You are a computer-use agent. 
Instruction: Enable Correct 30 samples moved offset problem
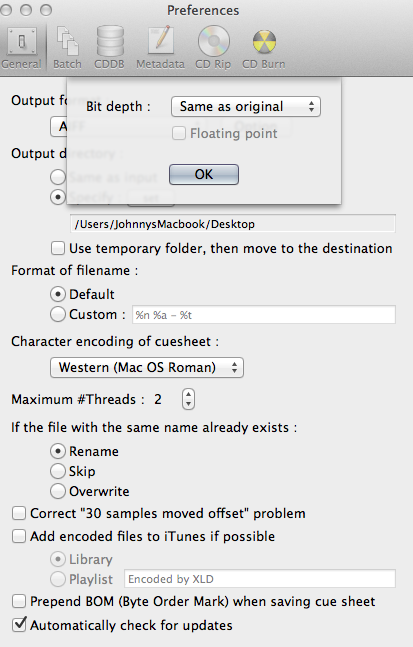coord(19,513)
